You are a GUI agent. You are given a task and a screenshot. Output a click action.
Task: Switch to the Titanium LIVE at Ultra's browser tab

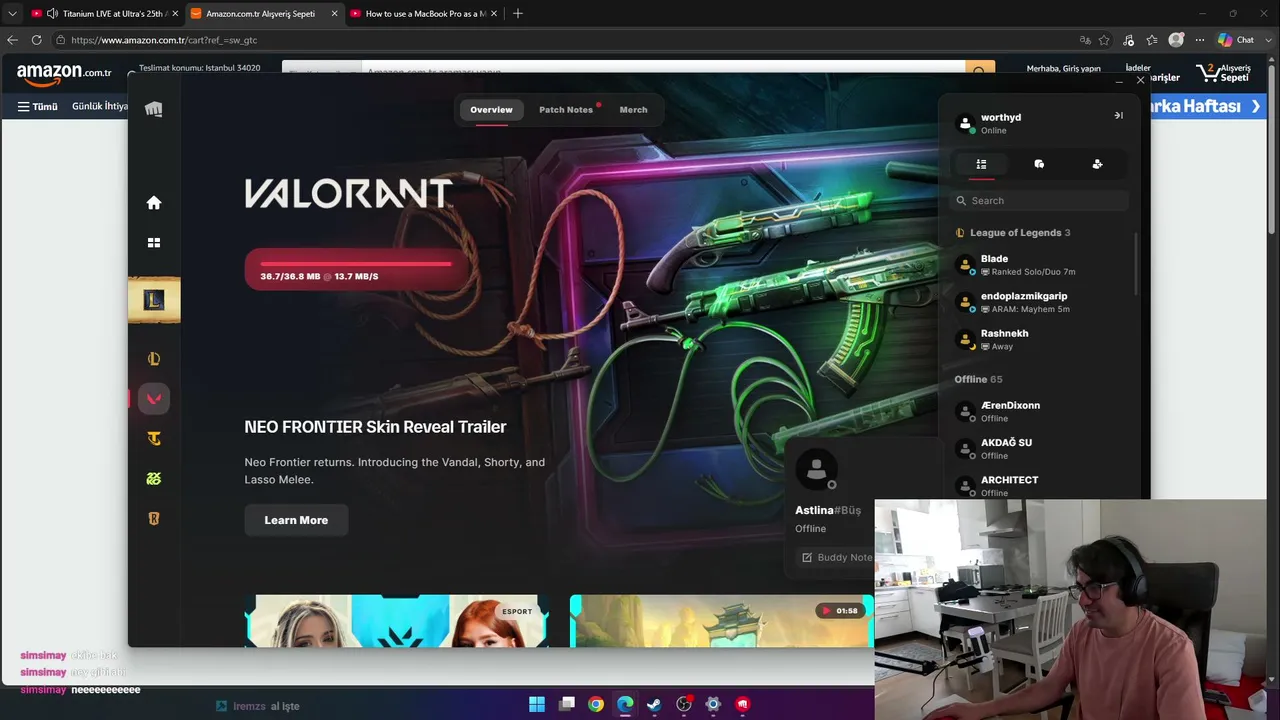(x=105, y=14)
